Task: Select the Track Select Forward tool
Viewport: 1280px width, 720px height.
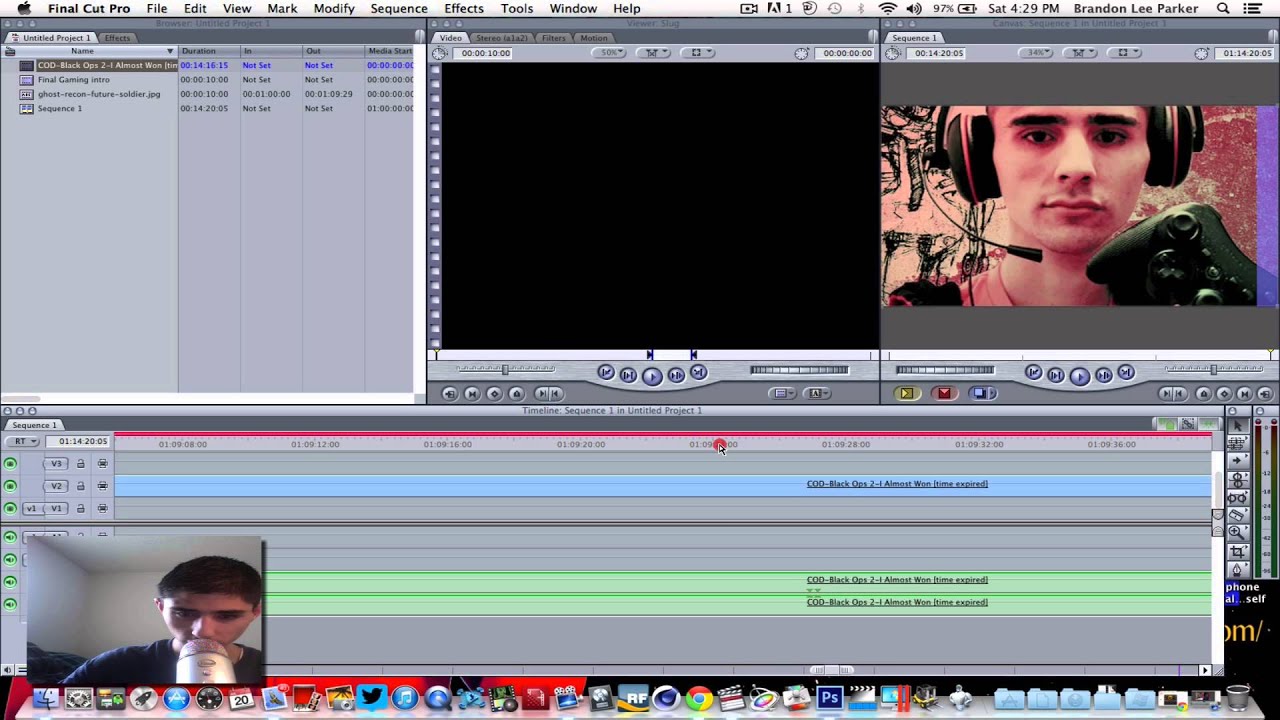Action: [1237, 462]
